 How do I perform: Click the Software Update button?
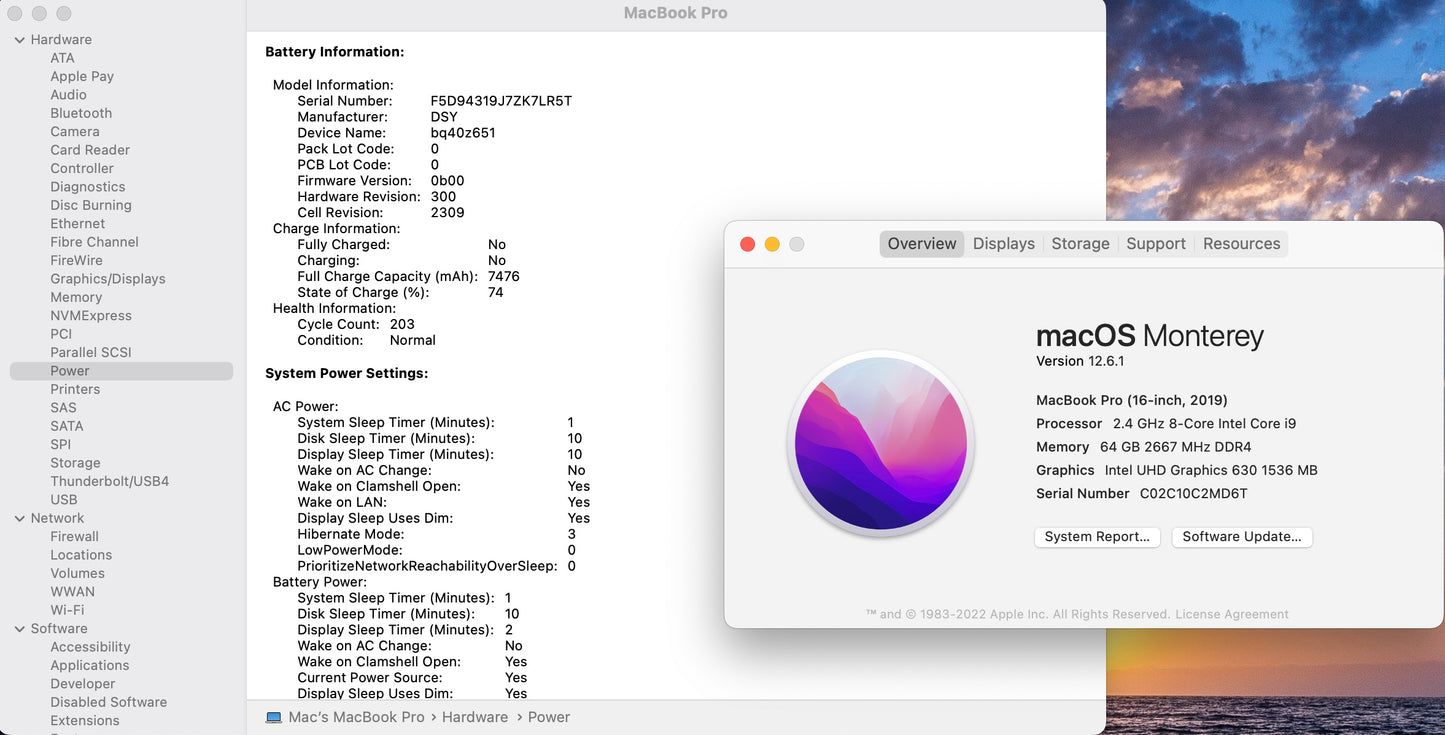point(1242,537)
